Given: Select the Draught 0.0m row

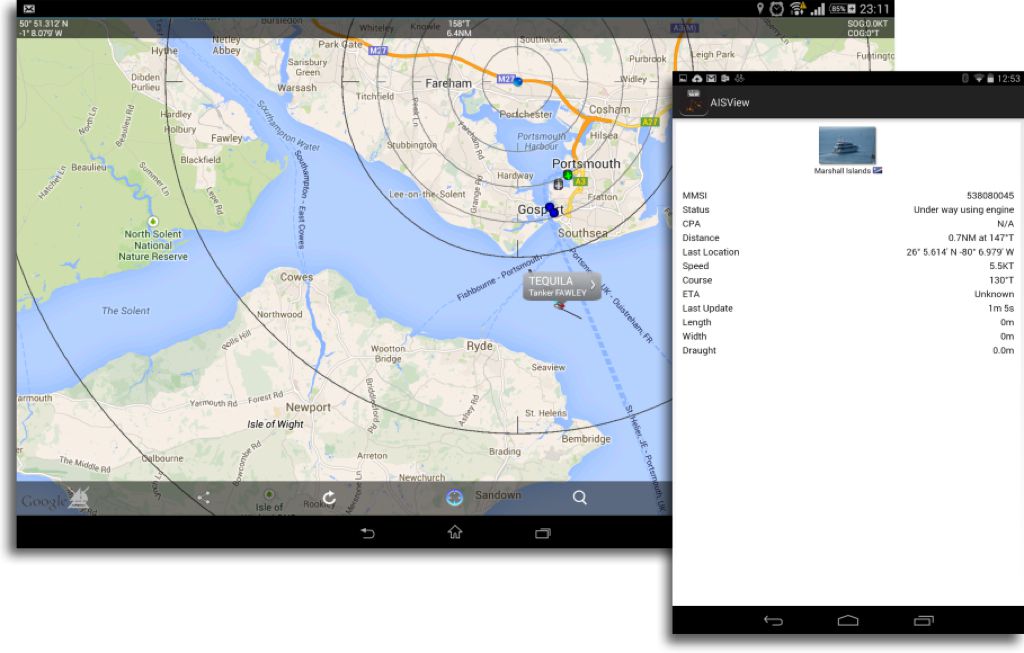Looking at the screenshot, I should 848,350.
